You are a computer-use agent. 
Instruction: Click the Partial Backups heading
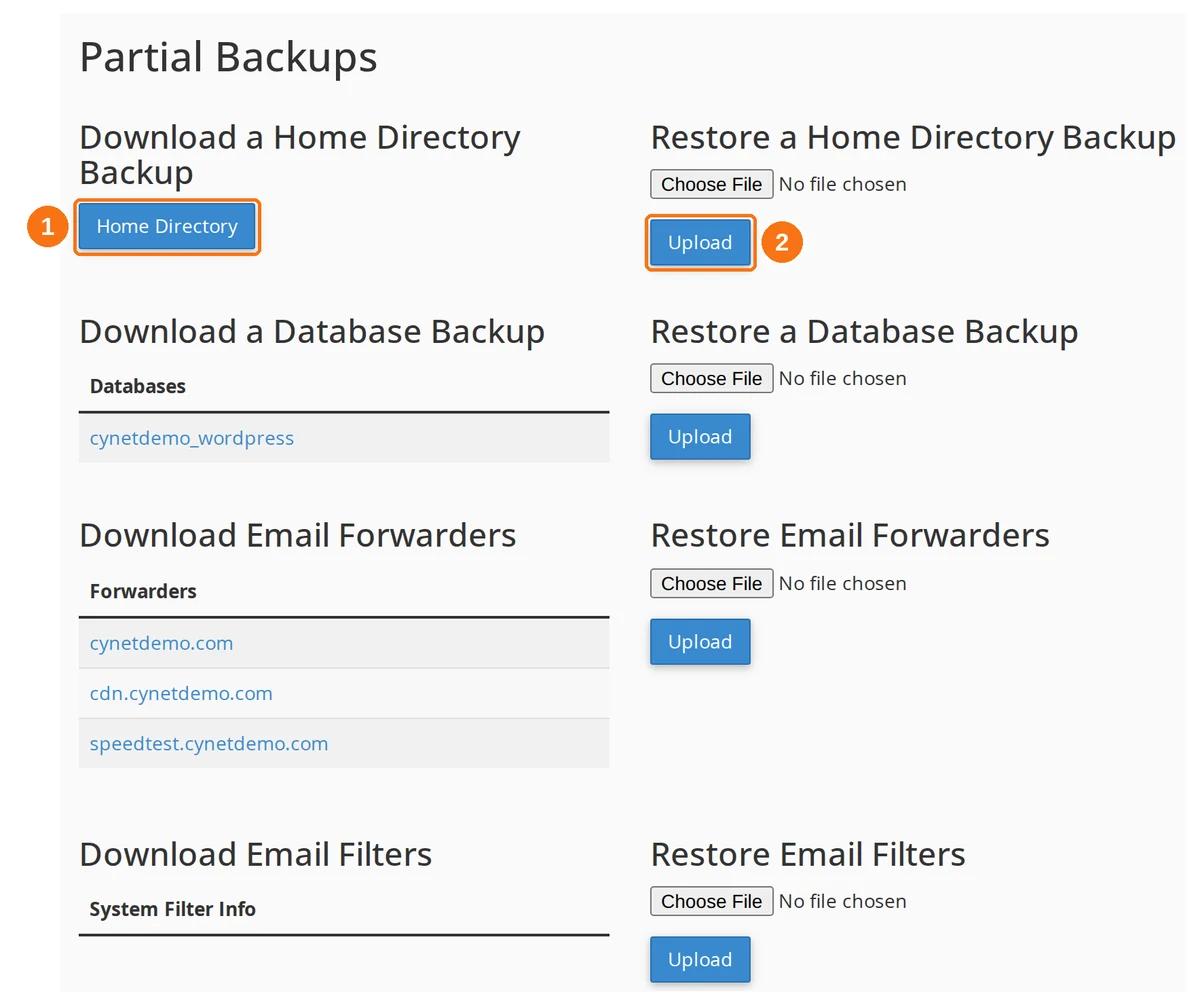click(229, 57)
